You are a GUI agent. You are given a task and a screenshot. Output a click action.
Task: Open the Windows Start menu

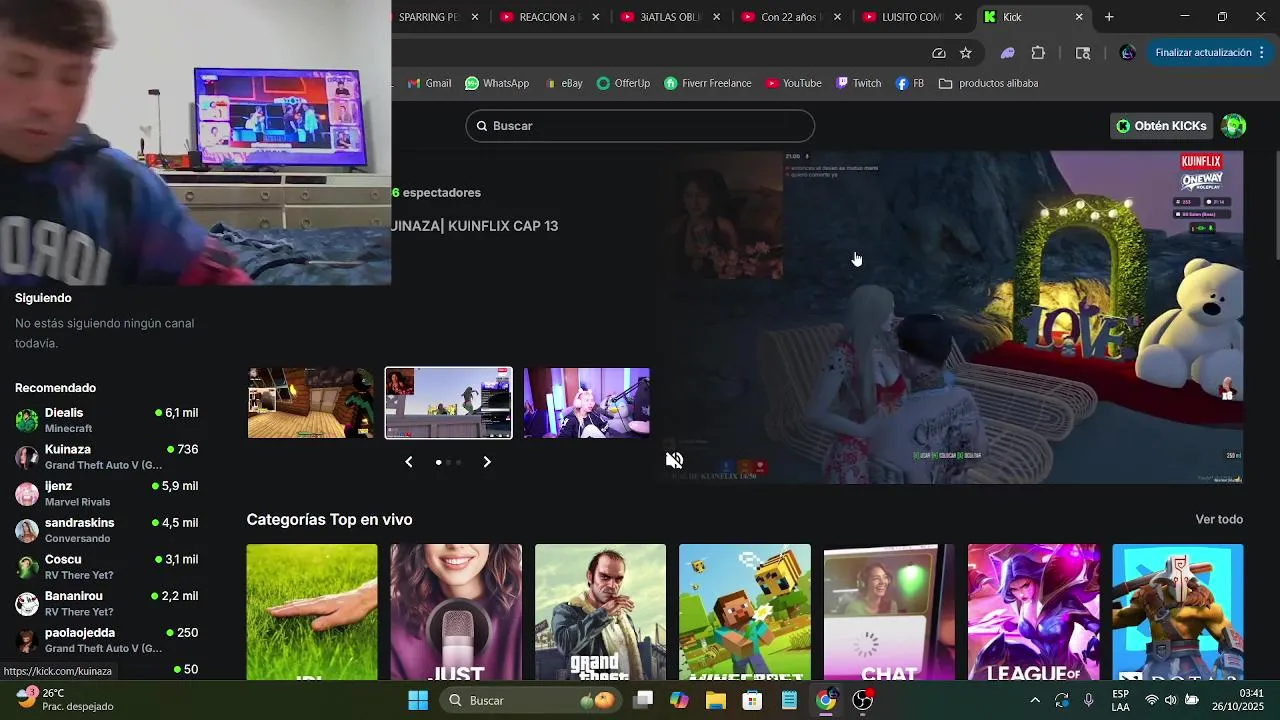[418, 700]
